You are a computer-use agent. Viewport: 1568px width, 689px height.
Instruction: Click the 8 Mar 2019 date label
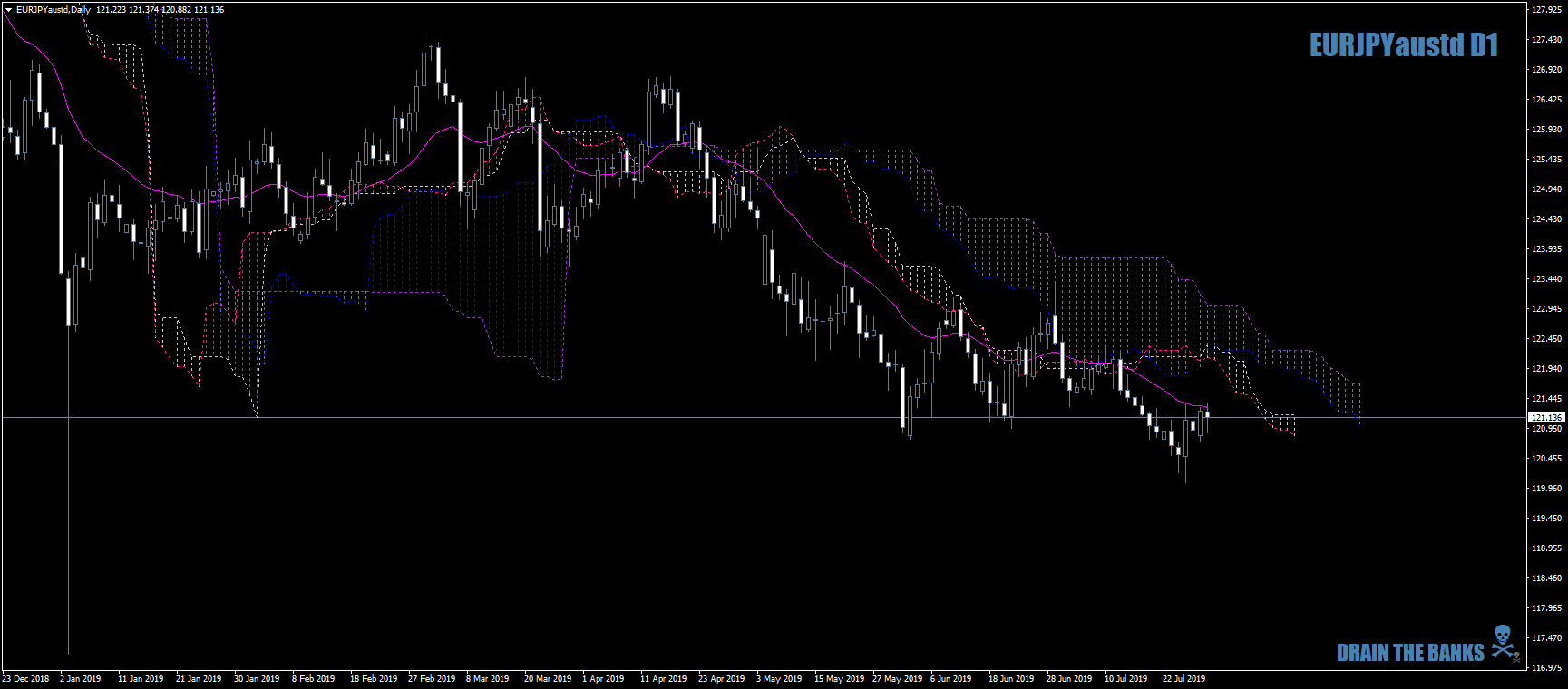click(x=488, y=679)
